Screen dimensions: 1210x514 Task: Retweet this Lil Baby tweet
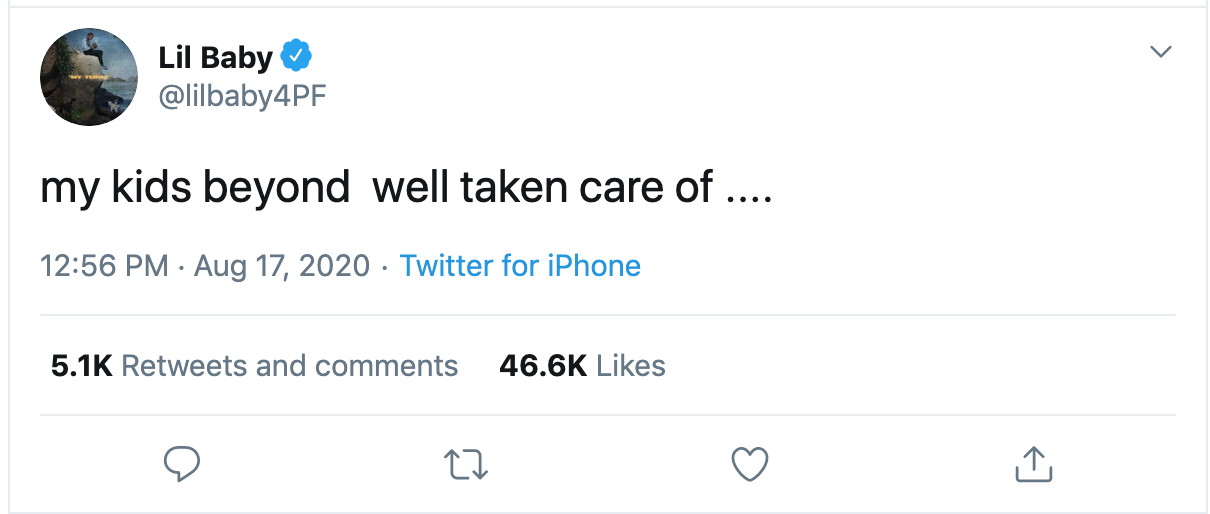(465, 463)
